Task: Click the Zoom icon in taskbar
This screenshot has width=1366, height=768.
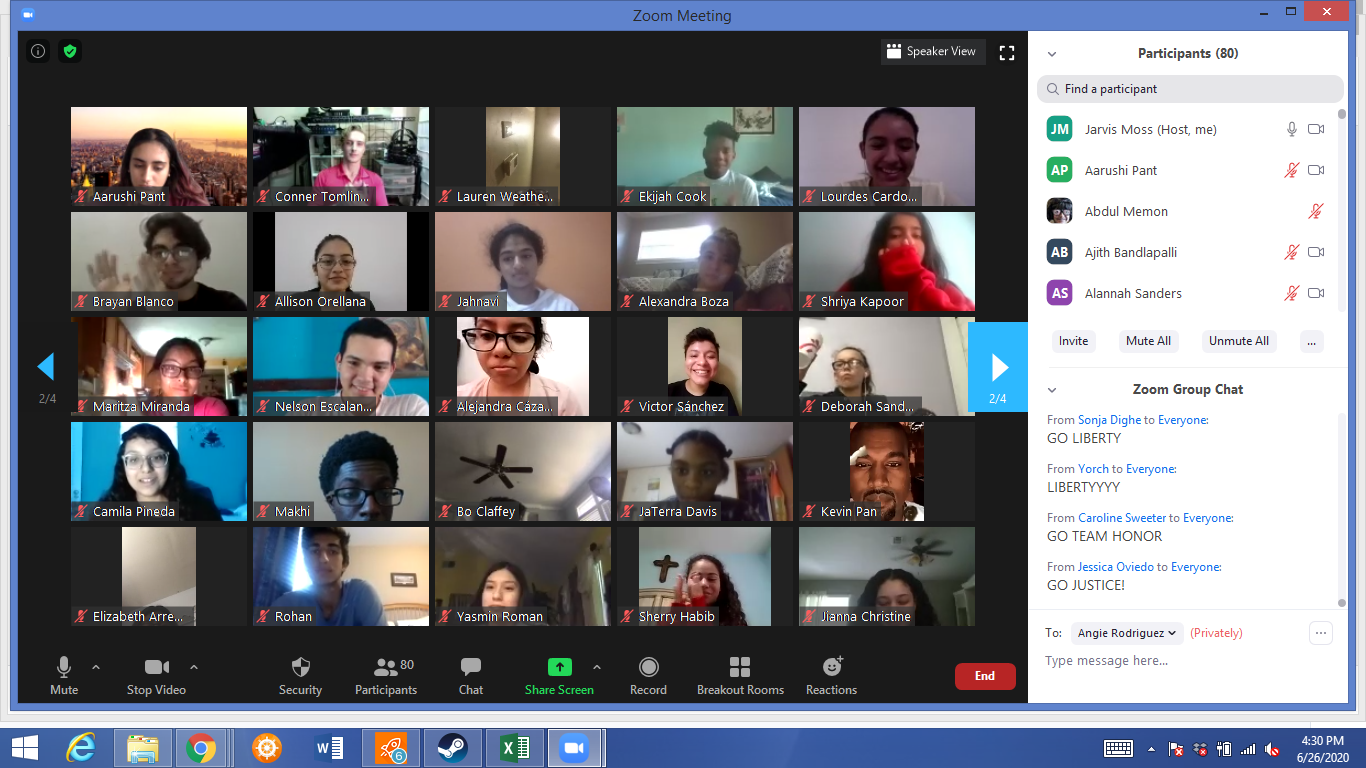Action: [575, 747]
